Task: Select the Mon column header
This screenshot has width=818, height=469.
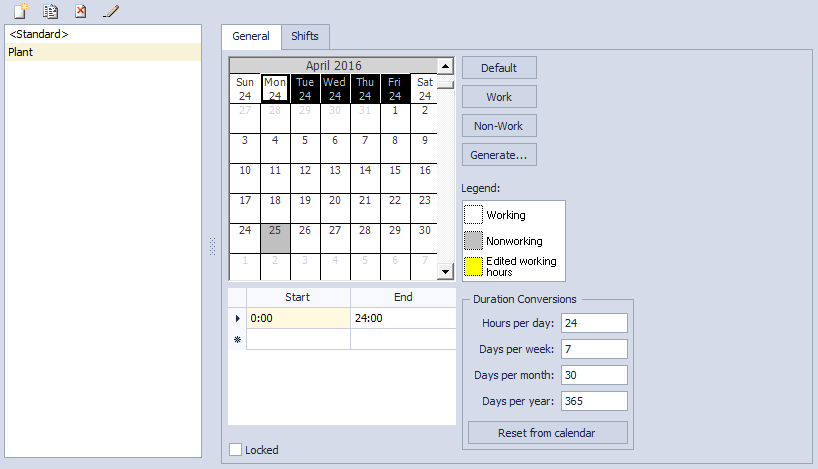Action: click(x=275, y=89)
